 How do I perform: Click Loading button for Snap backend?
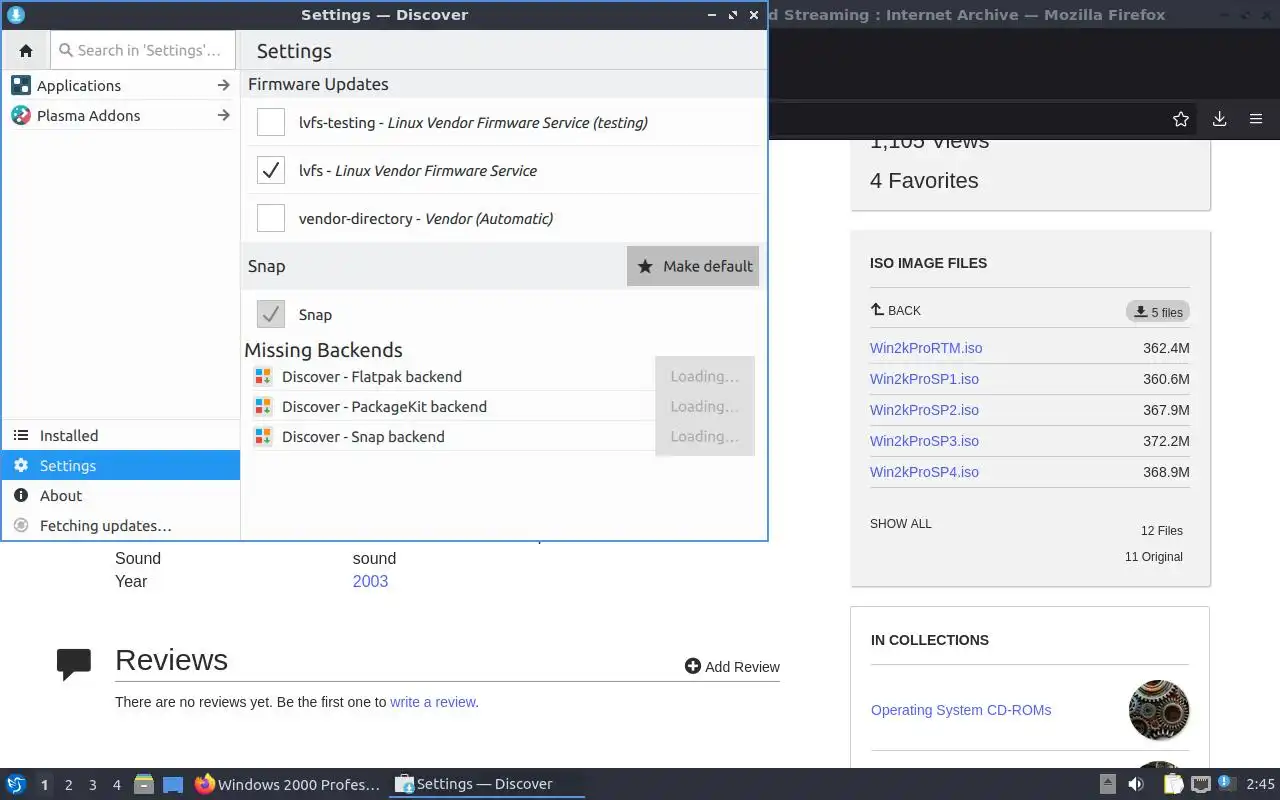(x=705, y=436)
